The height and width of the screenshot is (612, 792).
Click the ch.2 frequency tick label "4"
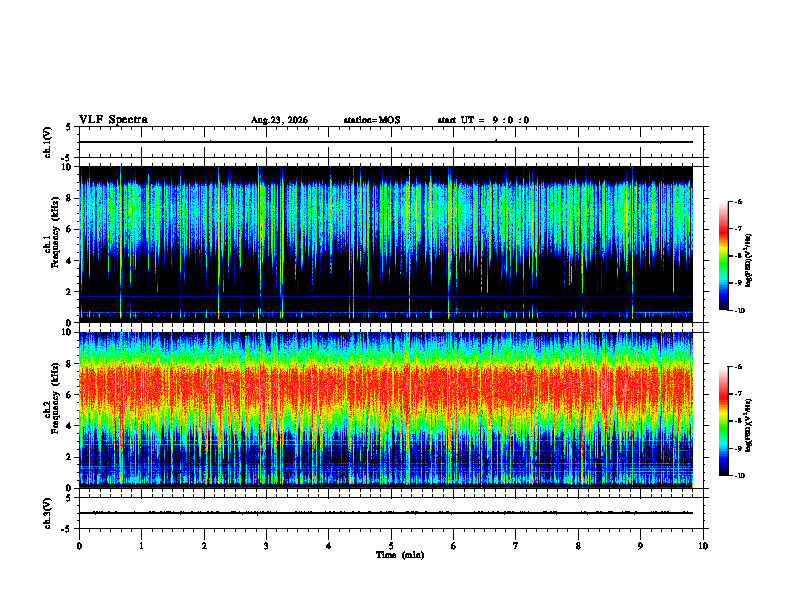coord(69,426)
